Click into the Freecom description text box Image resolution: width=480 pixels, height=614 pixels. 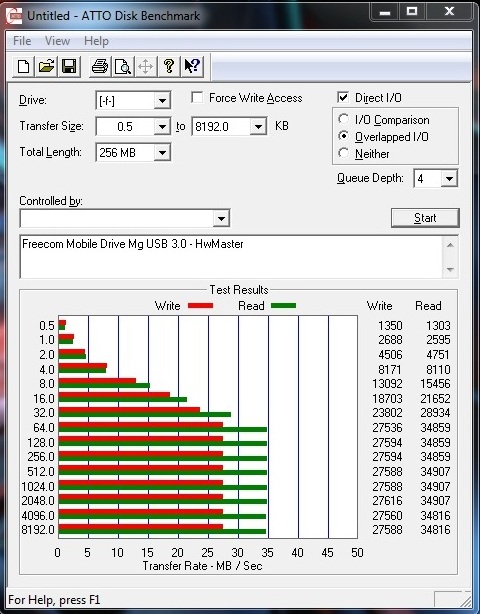tap(232, 257)
